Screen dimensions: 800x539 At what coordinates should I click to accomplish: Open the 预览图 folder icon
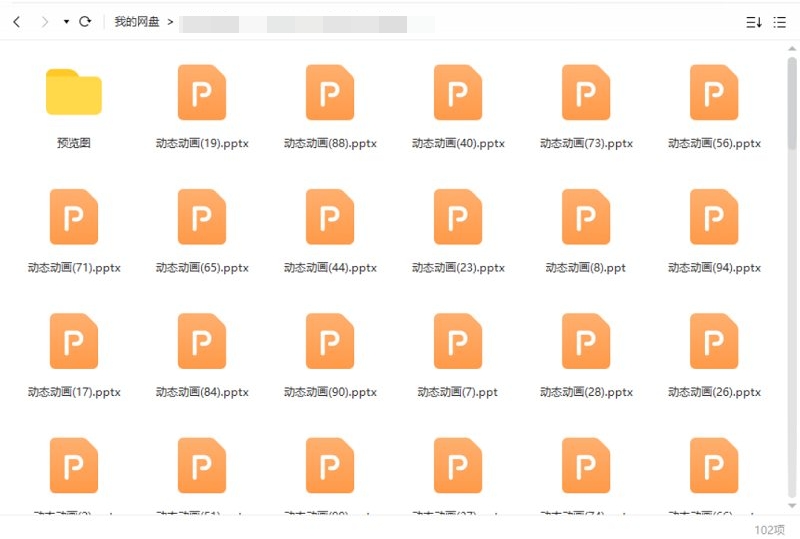74,92
